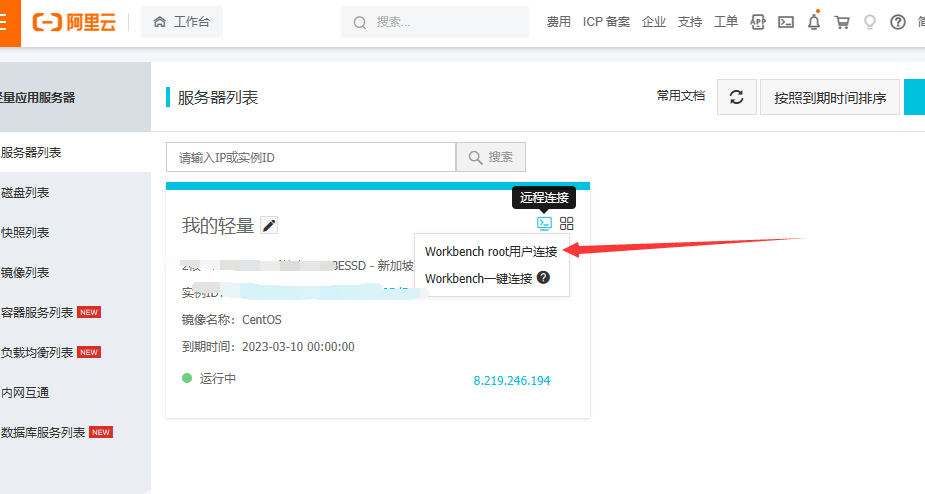This screenshot has height=494, width=925.
Task: Open the ICP 备案 menu
Action: click(x=606, y=22)
